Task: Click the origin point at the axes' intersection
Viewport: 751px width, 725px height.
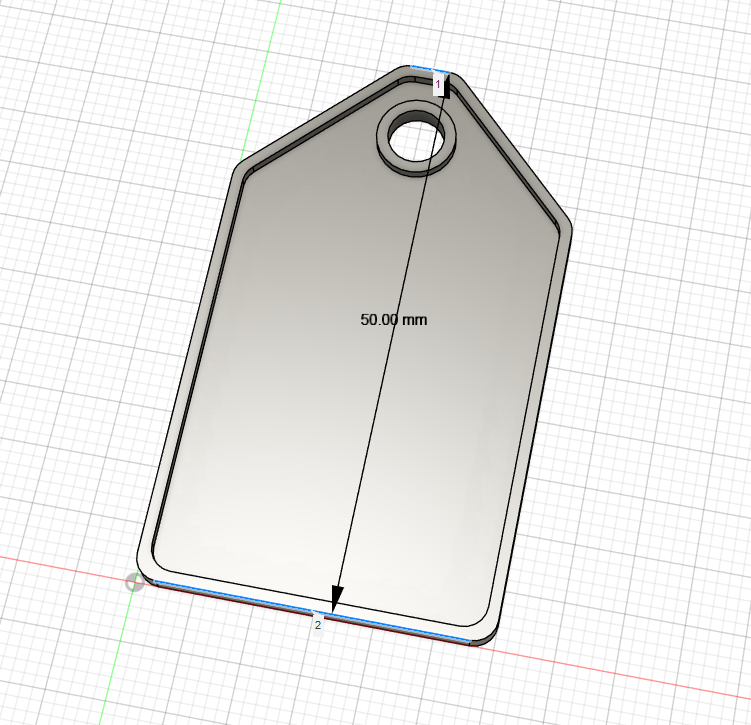Action: click(135, 583)
